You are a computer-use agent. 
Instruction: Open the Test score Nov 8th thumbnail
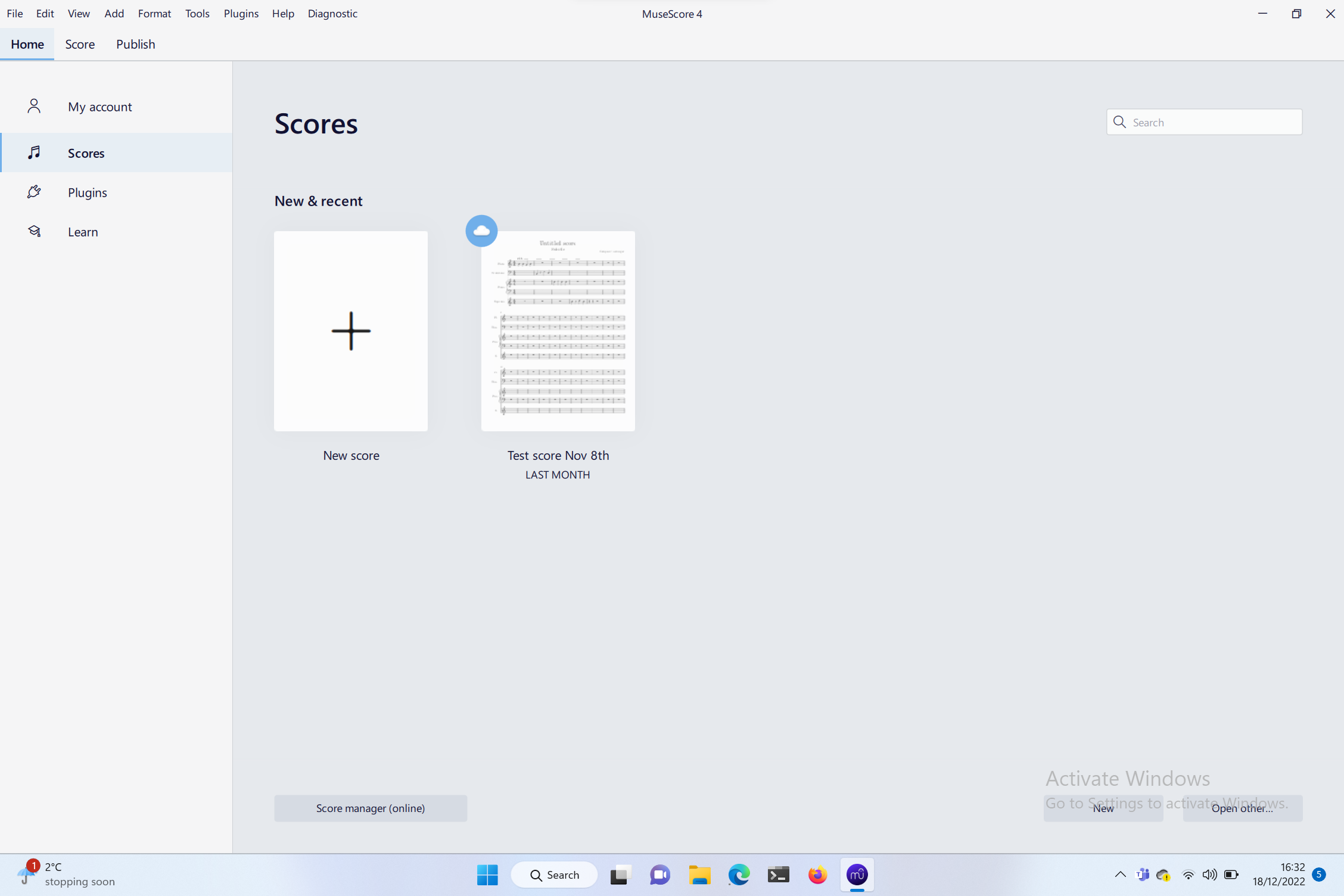coord(558,331)
